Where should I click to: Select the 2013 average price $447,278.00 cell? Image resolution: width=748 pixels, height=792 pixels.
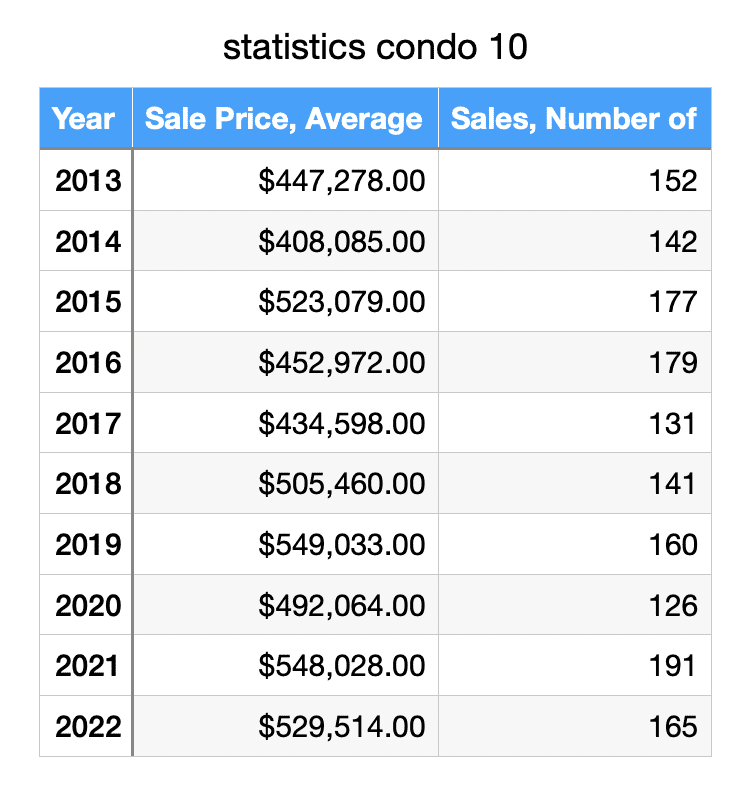tap(341, 181)
